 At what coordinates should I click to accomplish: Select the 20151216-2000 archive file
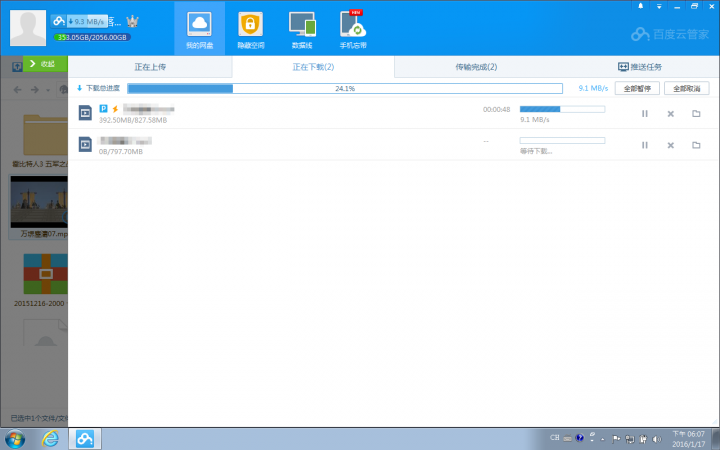tap(41, 279)
